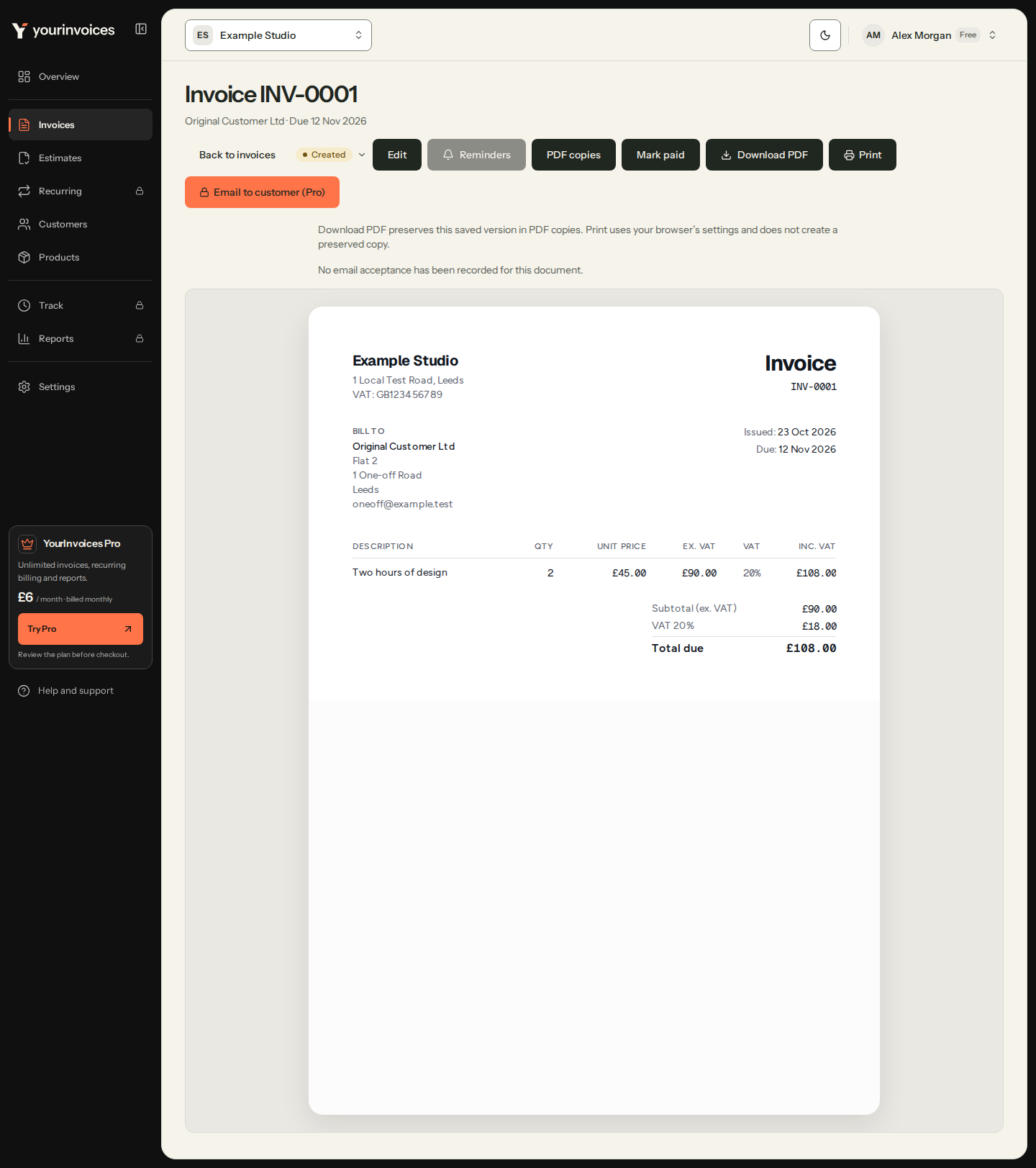Click the yourinvoices logo icon
This screenshot has width=1036, height=1168.
pyautogui.click(x=19, y=30)
